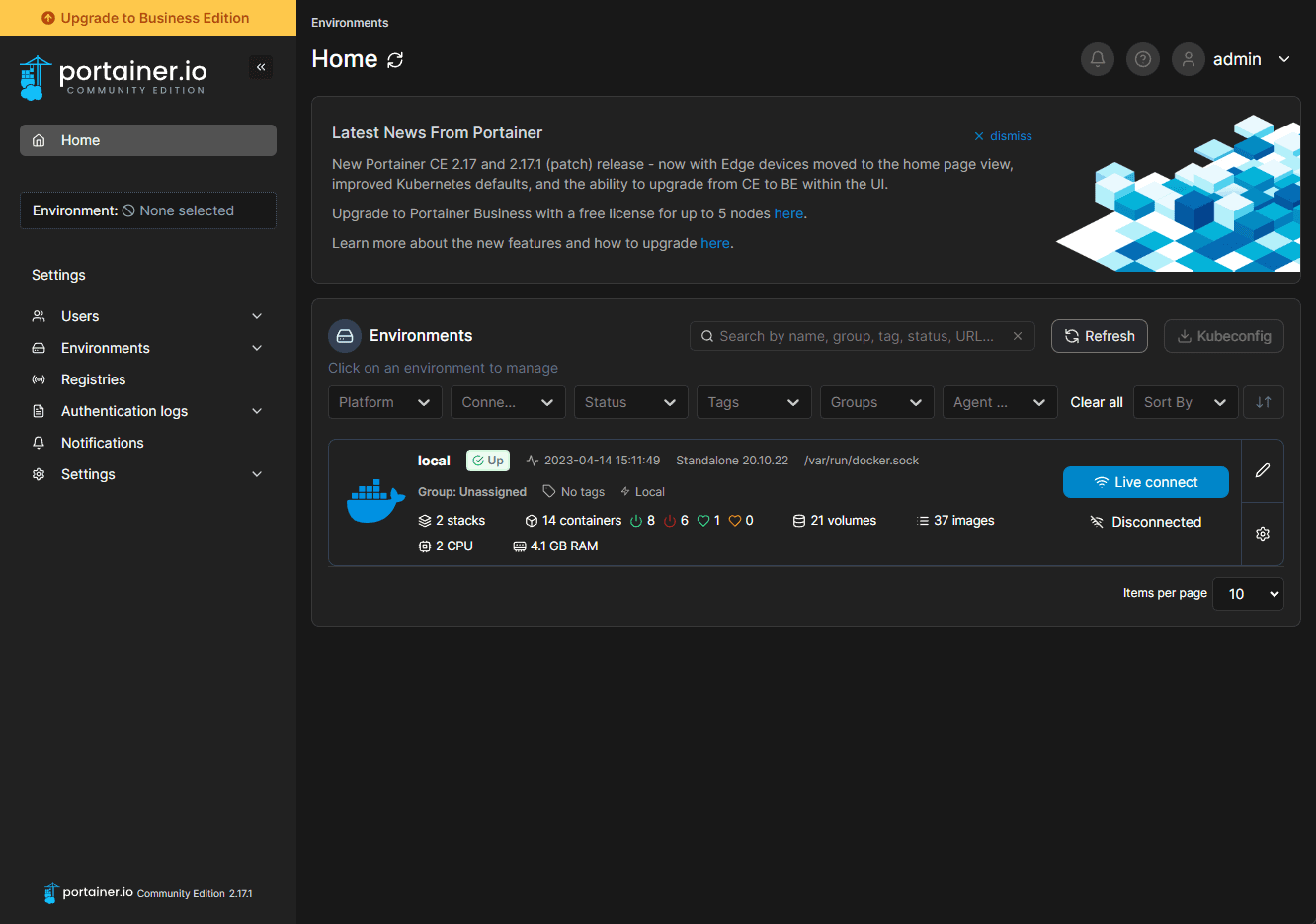This screenshot has width=1316, height=924.
Task: Click the Environments panel header icon
Action: click(x=345, y=336)
